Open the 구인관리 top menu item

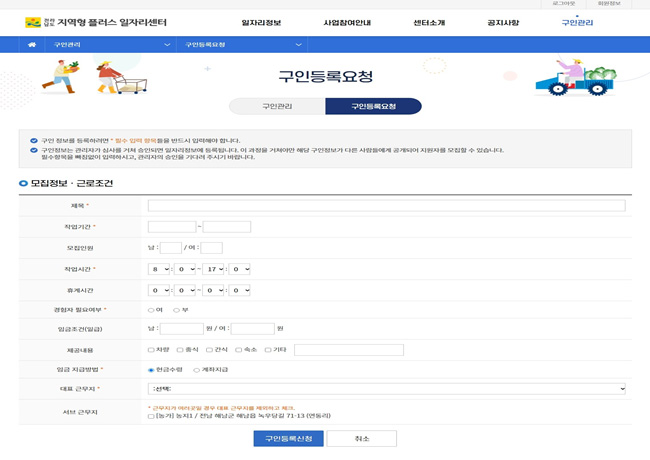click(577, 23)
